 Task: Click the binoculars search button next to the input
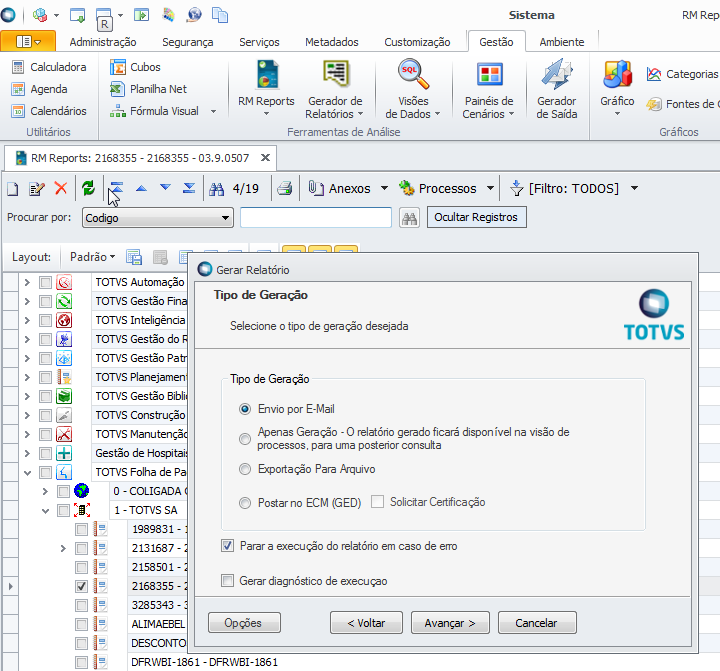410,218
